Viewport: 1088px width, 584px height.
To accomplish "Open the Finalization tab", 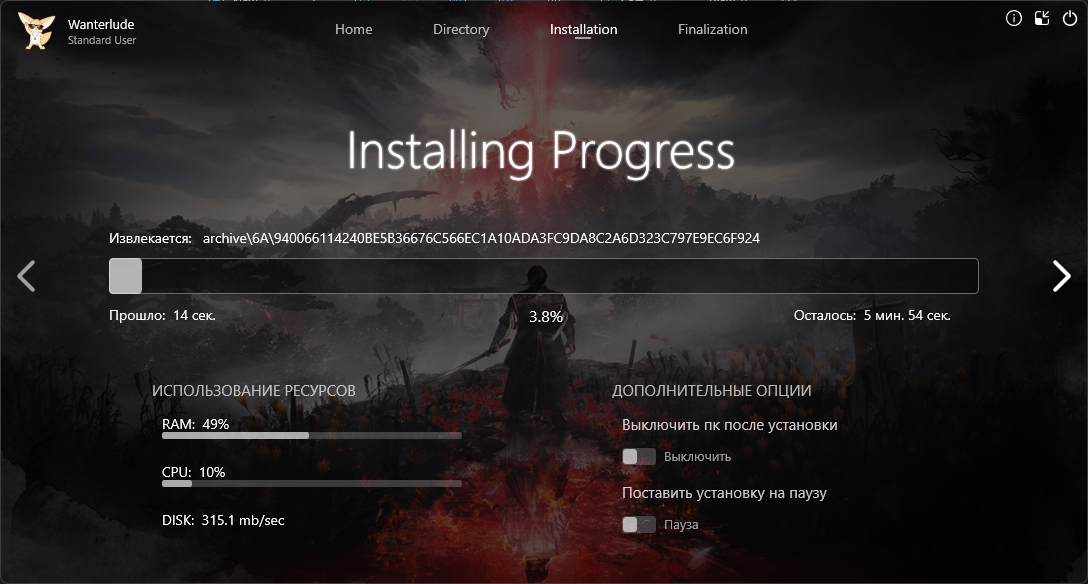I will (x=713, y=29).
